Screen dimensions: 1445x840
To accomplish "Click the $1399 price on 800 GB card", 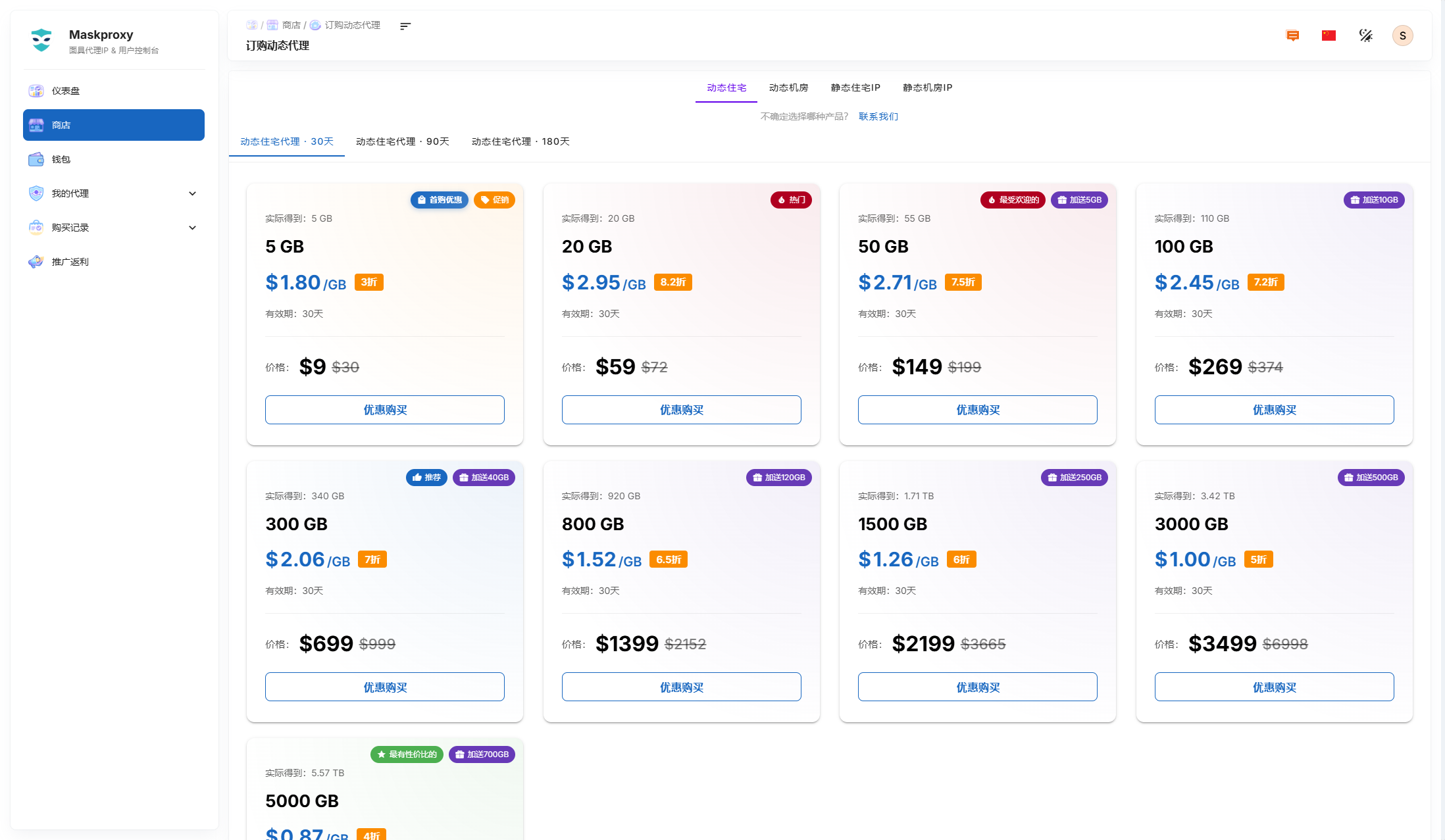I will coord(627,643).
